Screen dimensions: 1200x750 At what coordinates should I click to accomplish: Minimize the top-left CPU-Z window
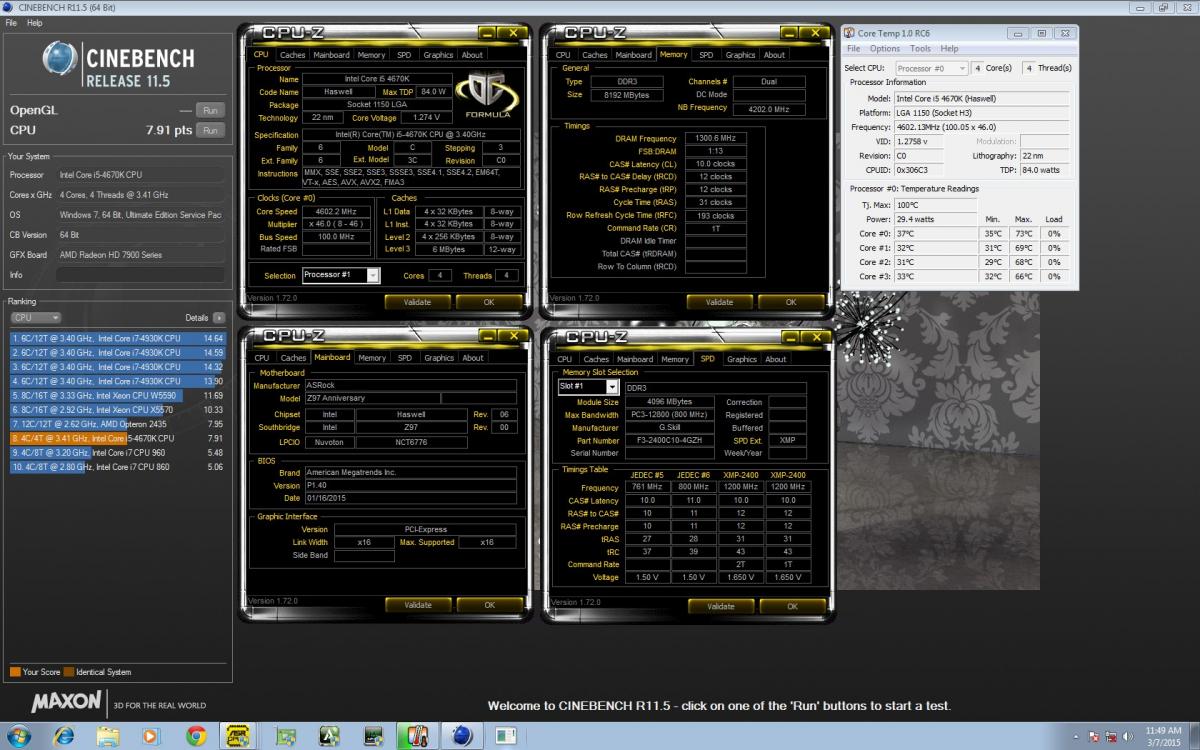pyautogui.click(x=489, y=32)
